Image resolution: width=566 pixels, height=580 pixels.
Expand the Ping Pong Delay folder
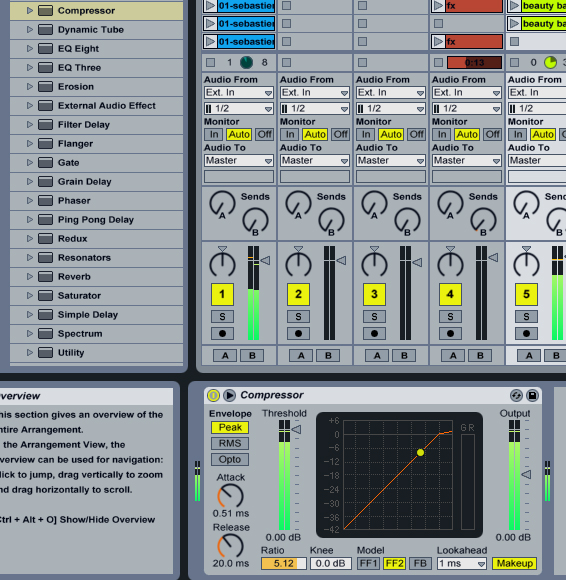[x=30, y=220]
